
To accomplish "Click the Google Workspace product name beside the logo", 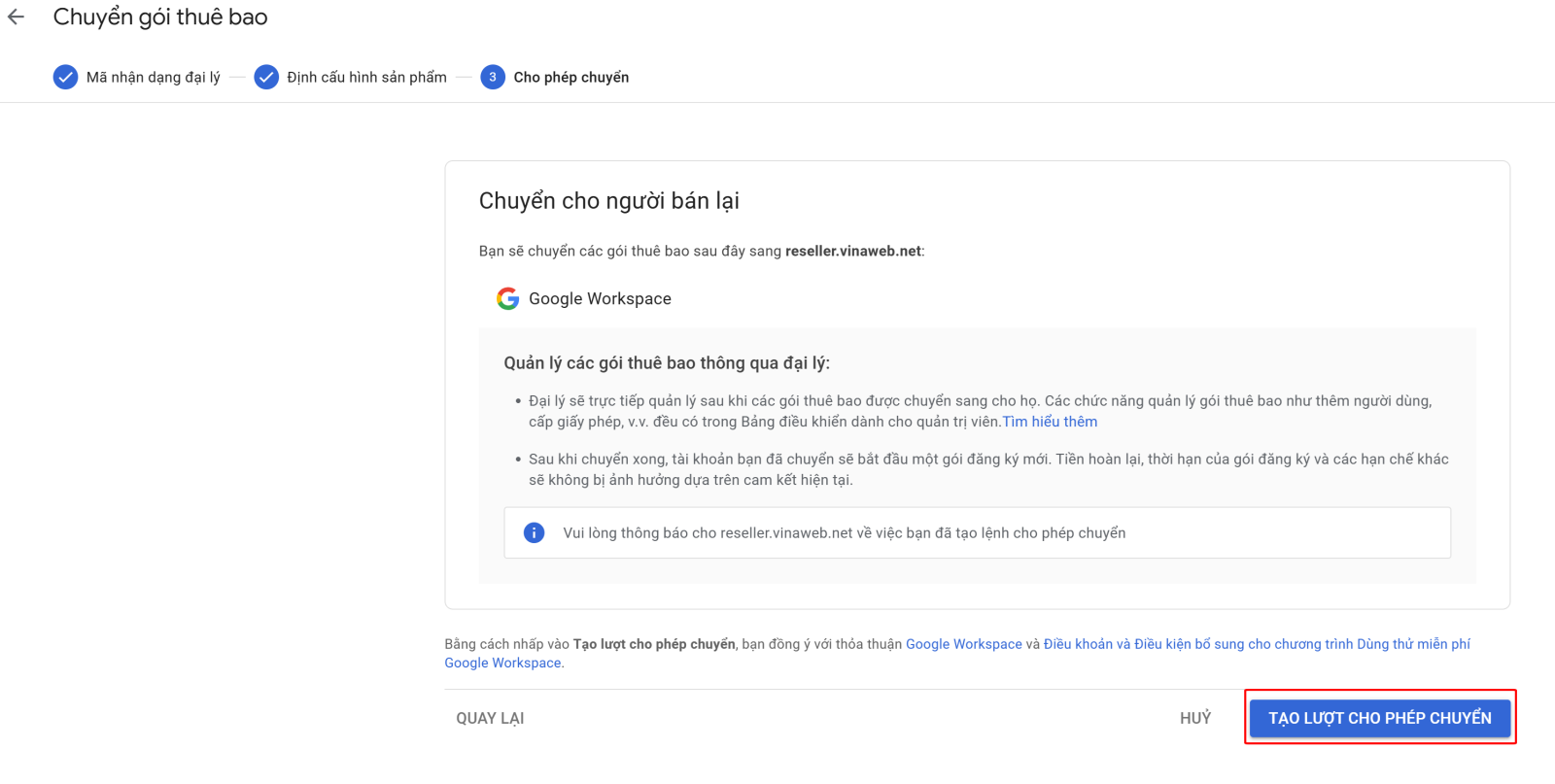I will 600,298.
